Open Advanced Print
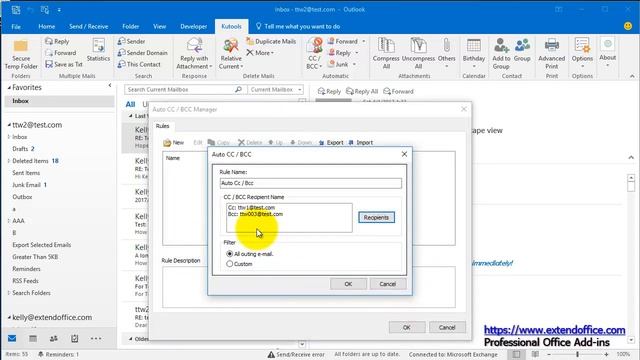This screenshot has width=640, height=360. tap(551, 54)
